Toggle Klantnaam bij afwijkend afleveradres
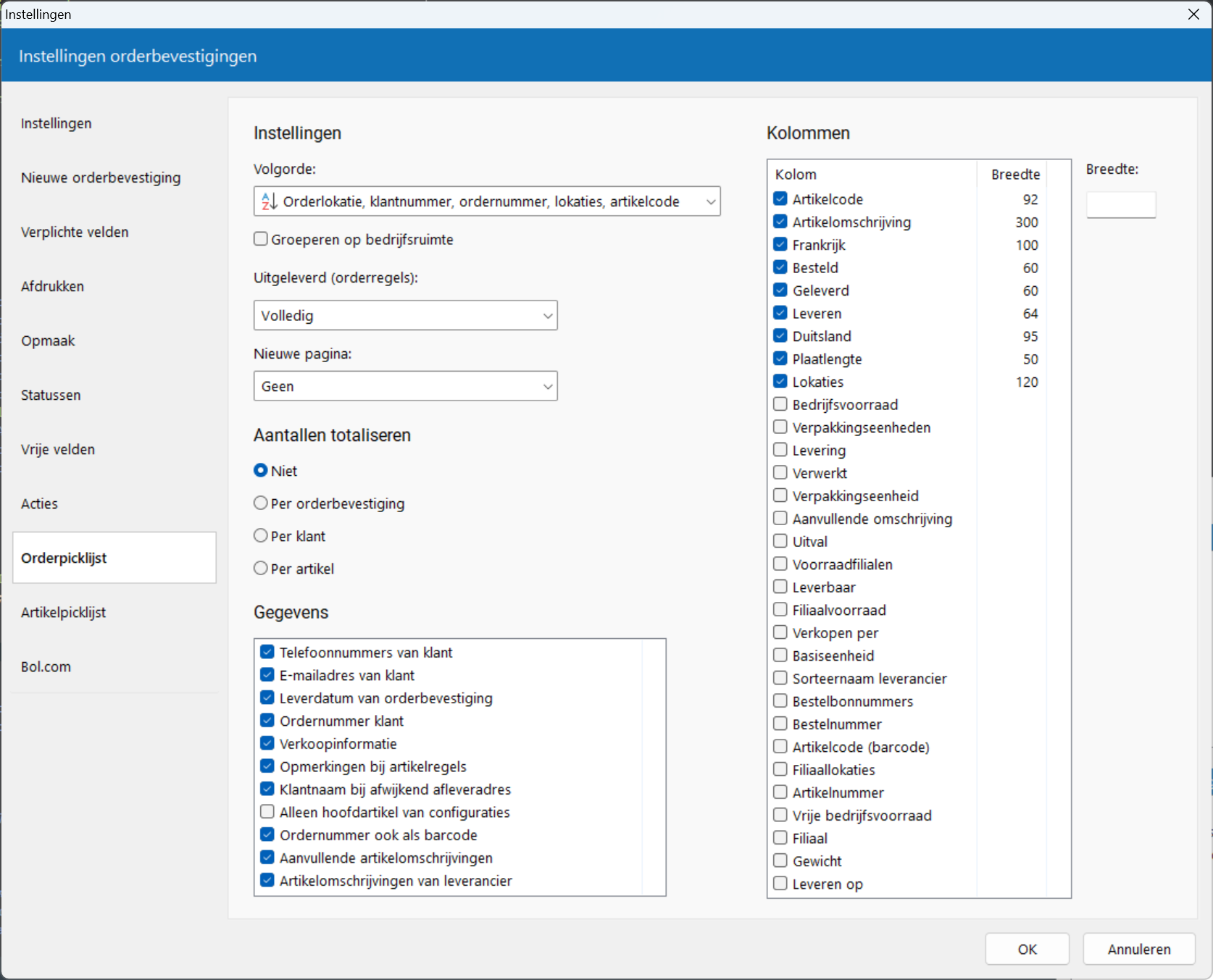This screenshot has height=980, width=1213. click(x=267, y=789)
